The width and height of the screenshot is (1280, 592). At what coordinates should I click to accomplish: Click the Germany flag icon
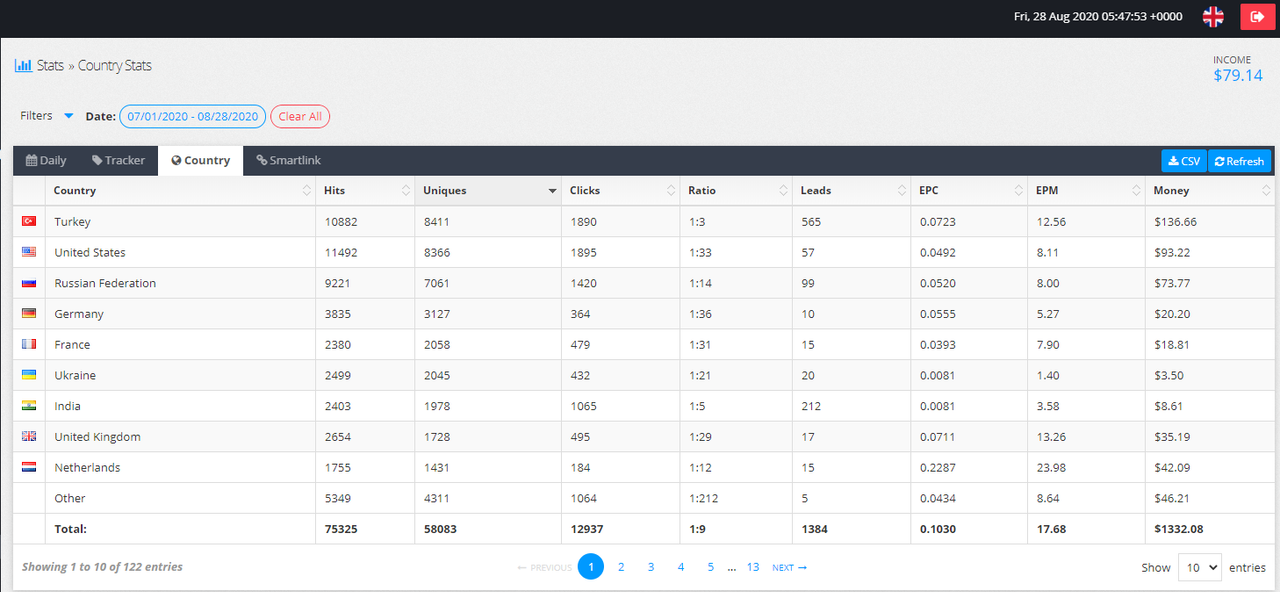[29, 314]
